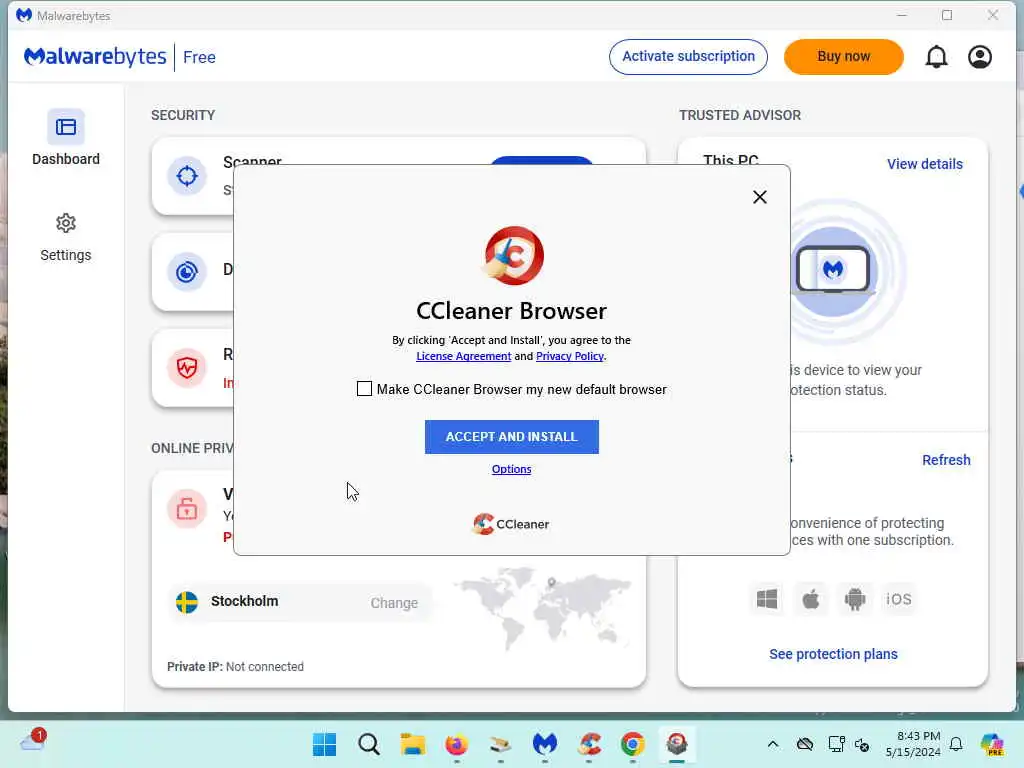Screen dimensions: 1024x768
Task: Click Refresh in Trusted Advisor panel
Action: [x=946, y=460]
